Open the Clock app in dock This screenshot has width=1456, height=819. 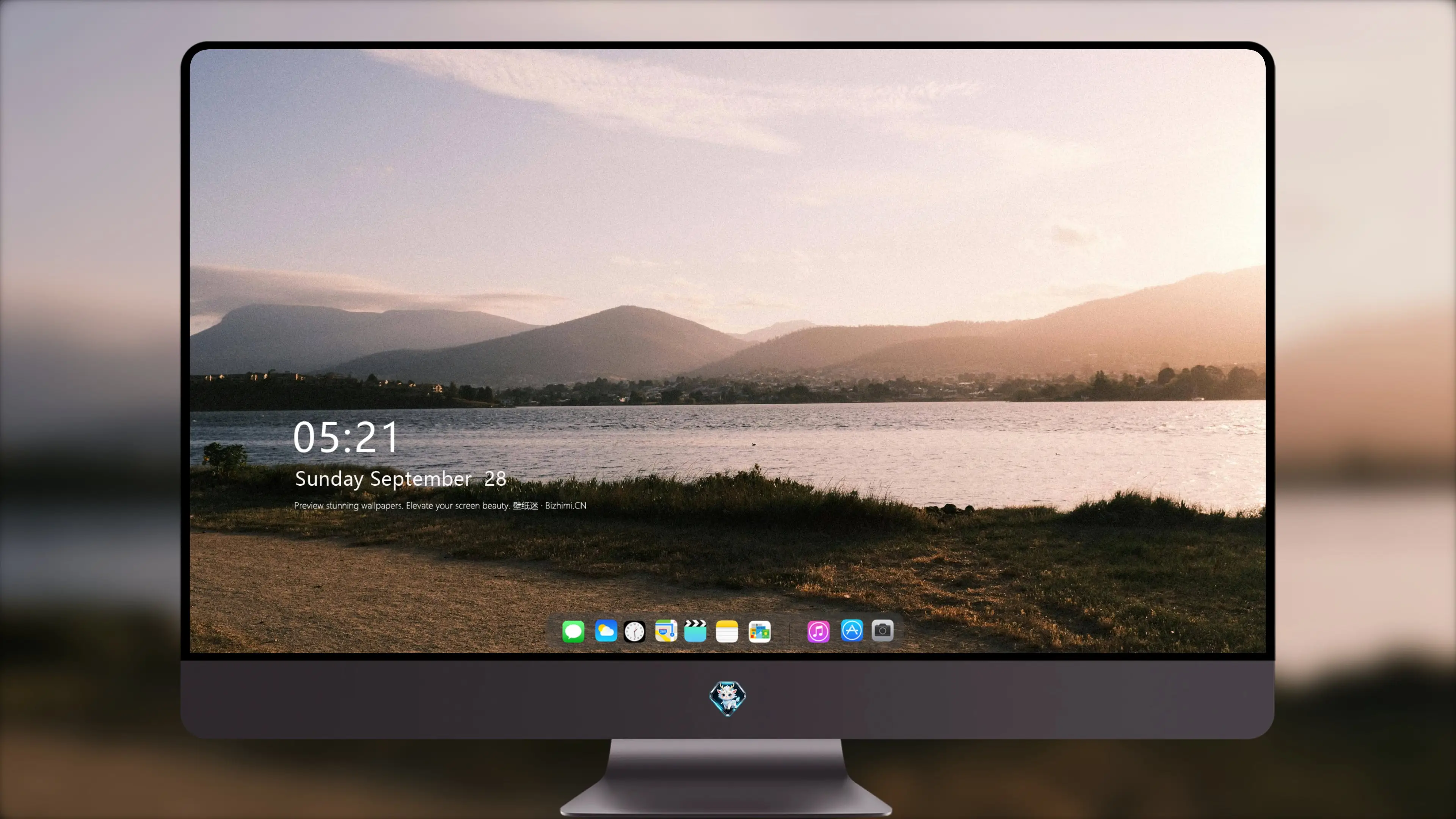coord(634,631)
